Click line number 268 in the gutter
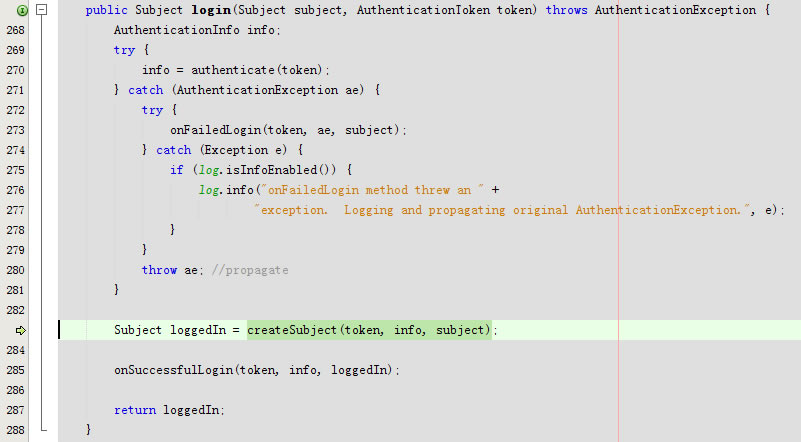 15,30
